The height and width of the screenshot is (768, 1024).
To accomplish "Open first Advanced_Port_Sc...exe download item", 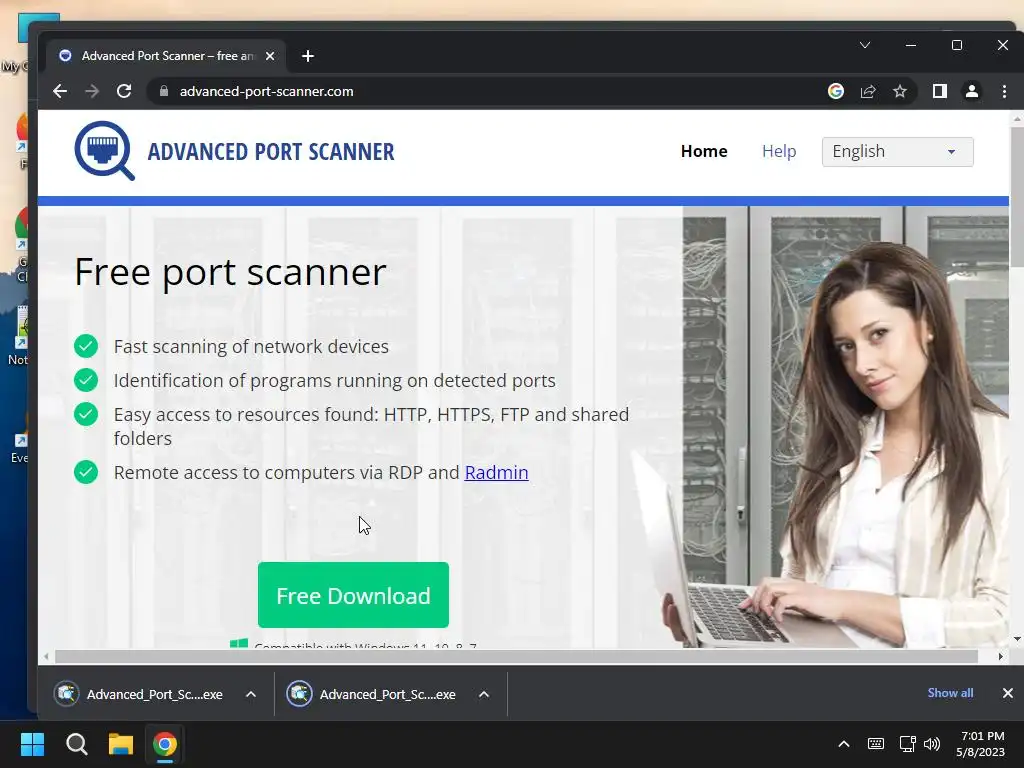I will point(155,694).
